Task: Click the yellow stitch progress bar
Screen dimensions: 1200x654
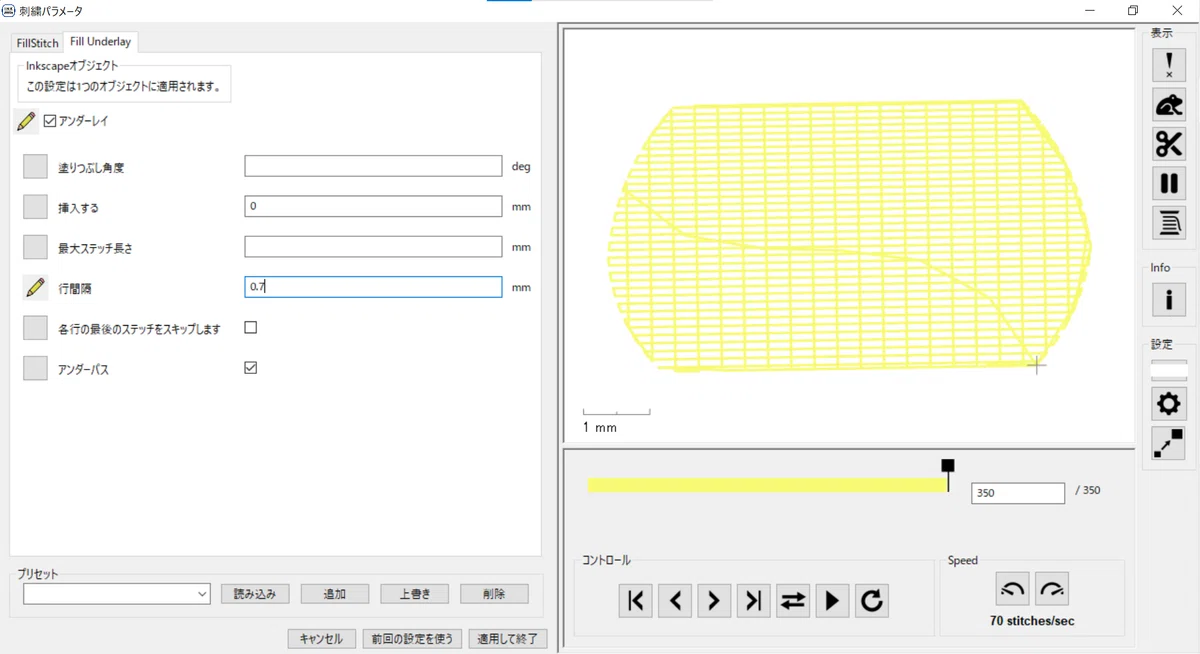Action: pos(768,485)
